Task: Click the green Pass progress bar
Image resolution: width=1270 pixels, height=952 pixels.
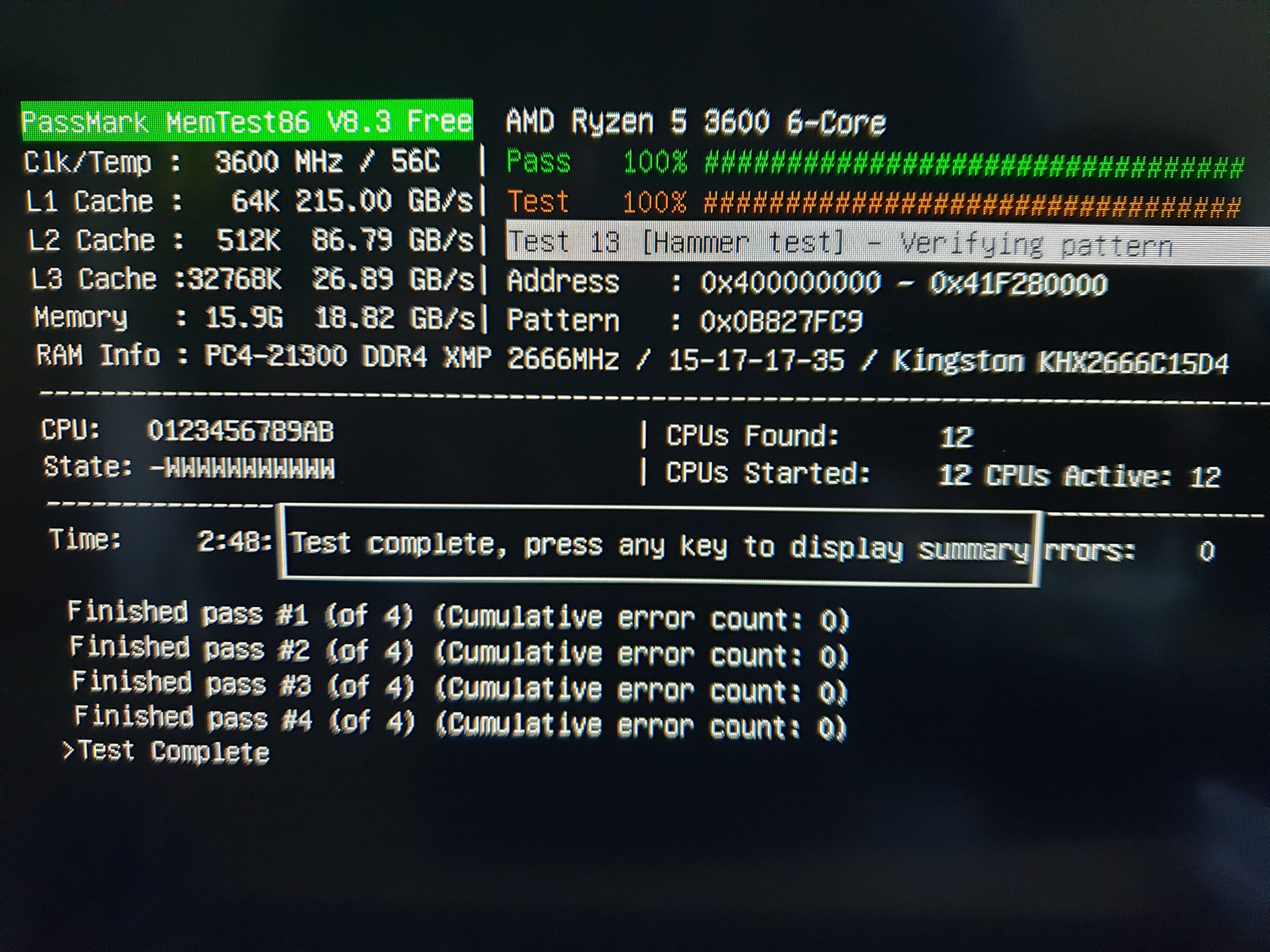Action: (973, 165)
